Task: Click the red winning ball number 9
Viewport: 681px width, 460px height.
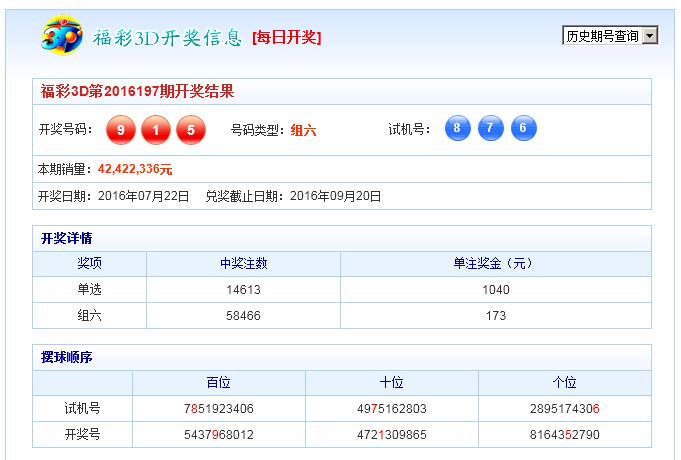Action: (122, 130)
